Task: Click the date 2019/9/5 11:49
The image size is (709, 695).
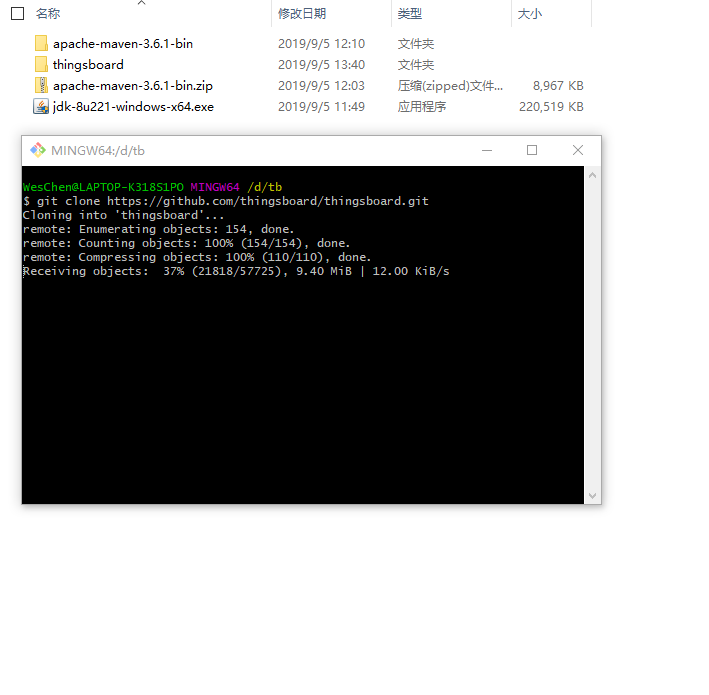Action: (x=321, y=107)
